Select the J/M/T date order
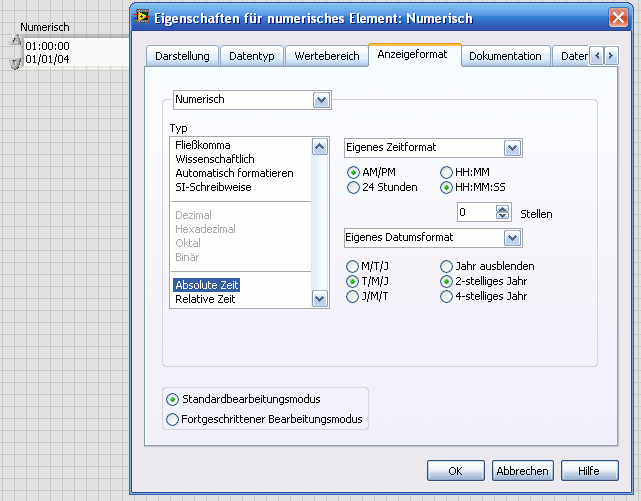The height and width of the screenshot is (501, 641). pos(352,296)
